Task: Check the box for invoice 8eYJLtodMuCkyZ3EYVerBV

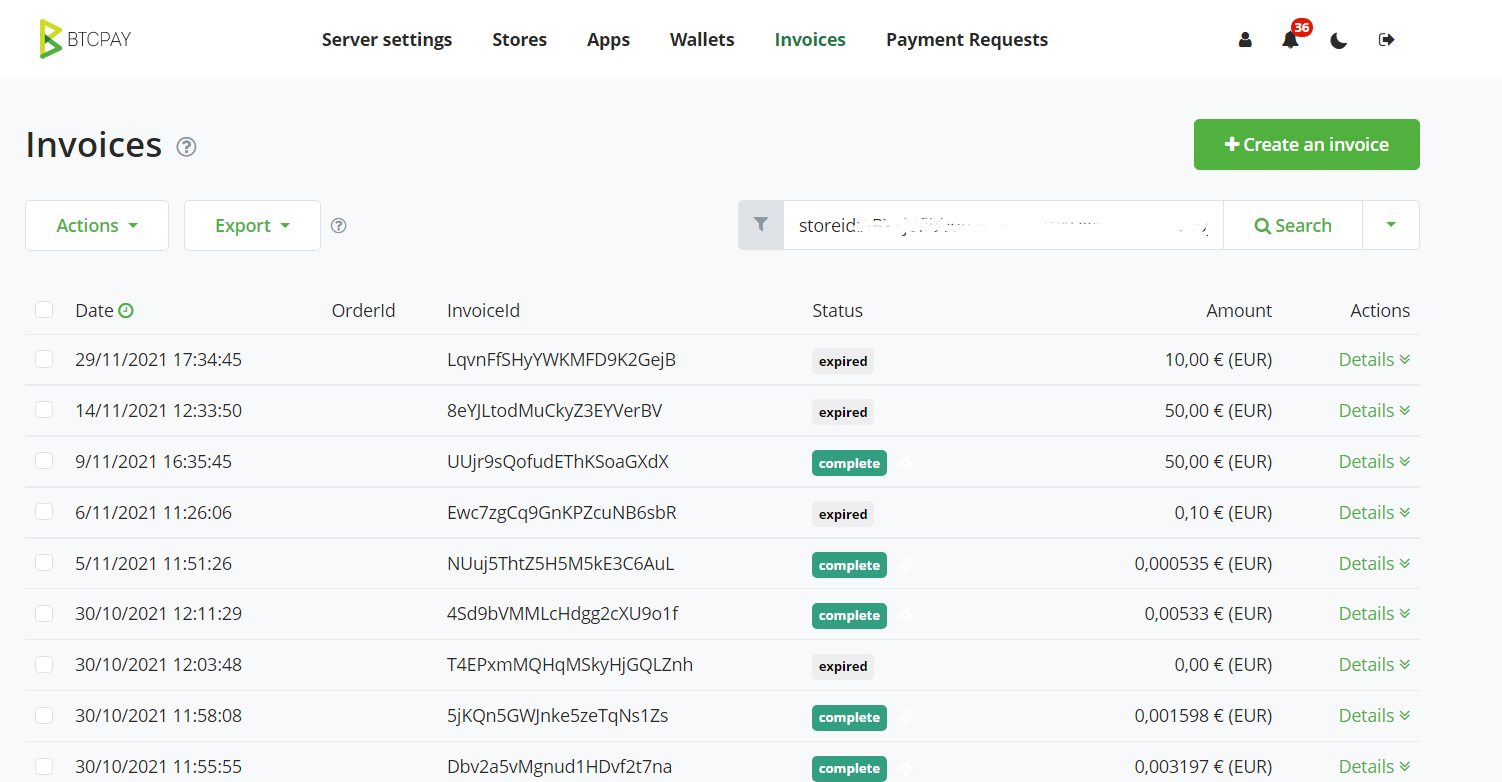Action: [44, 410]
